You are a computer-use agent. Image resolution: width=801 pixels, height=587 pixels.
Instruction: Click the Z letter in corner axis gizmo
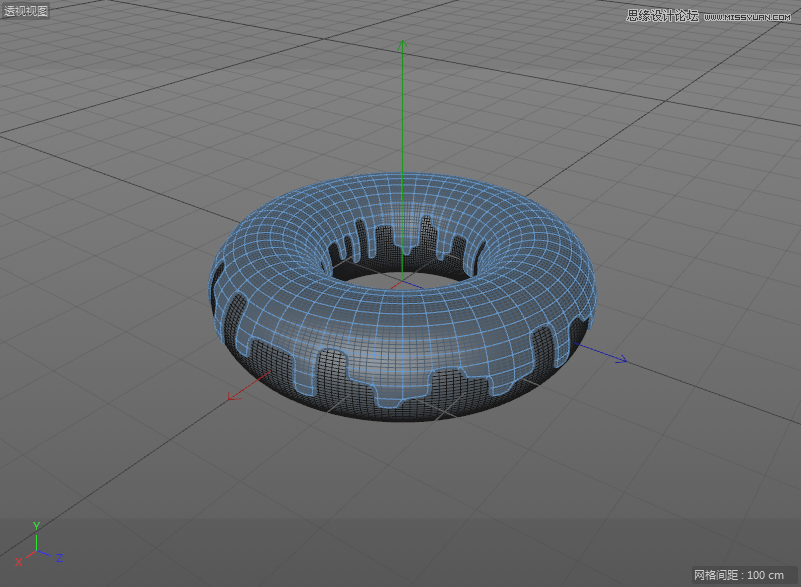60,556
